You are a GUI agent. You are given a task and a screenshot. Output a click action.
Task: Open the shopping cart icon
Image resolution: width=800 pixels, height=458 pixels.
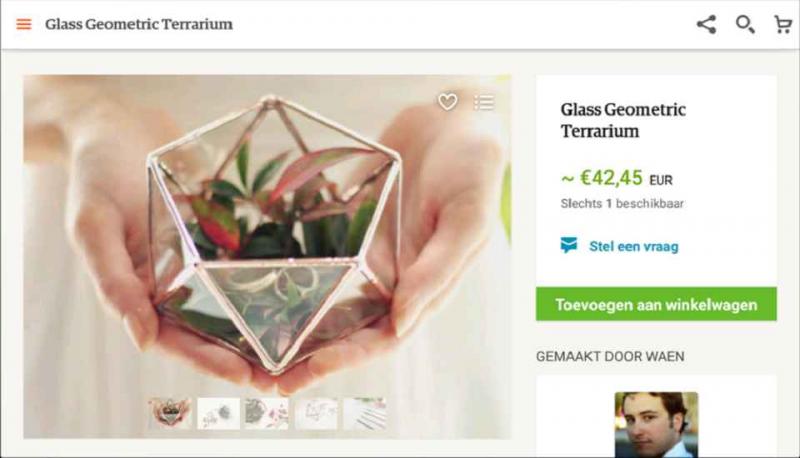[783, 24]
